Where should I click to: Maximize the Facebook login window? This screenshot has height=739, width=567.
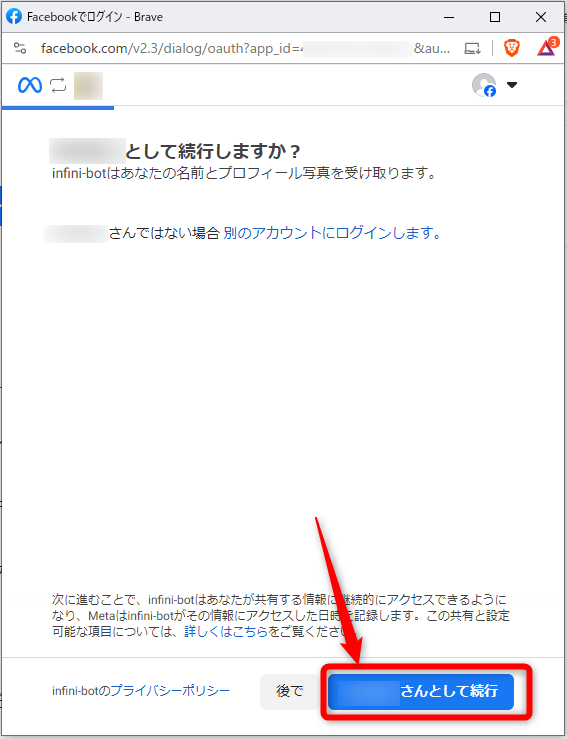[x=495, y=17]
